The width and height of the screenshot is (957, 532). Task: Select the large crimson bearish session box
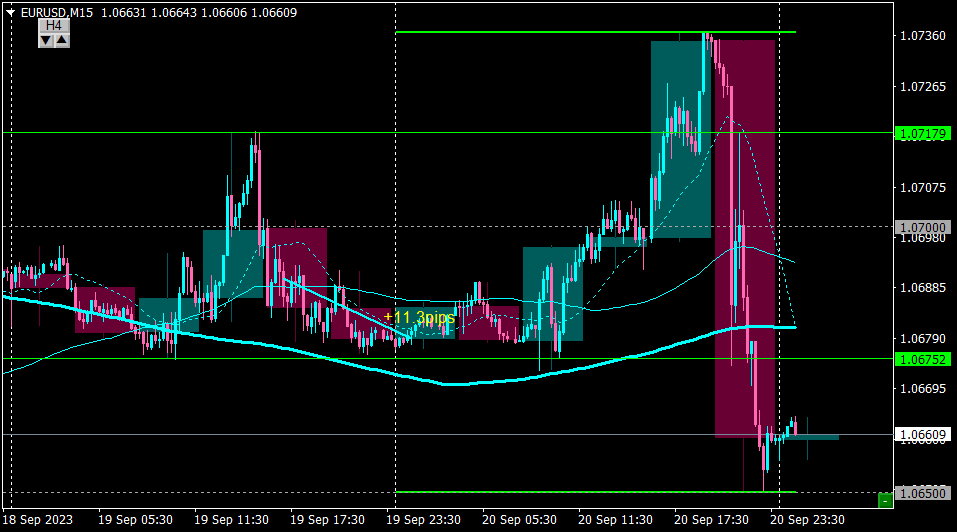pyautogui.click(x=745, y=239)
